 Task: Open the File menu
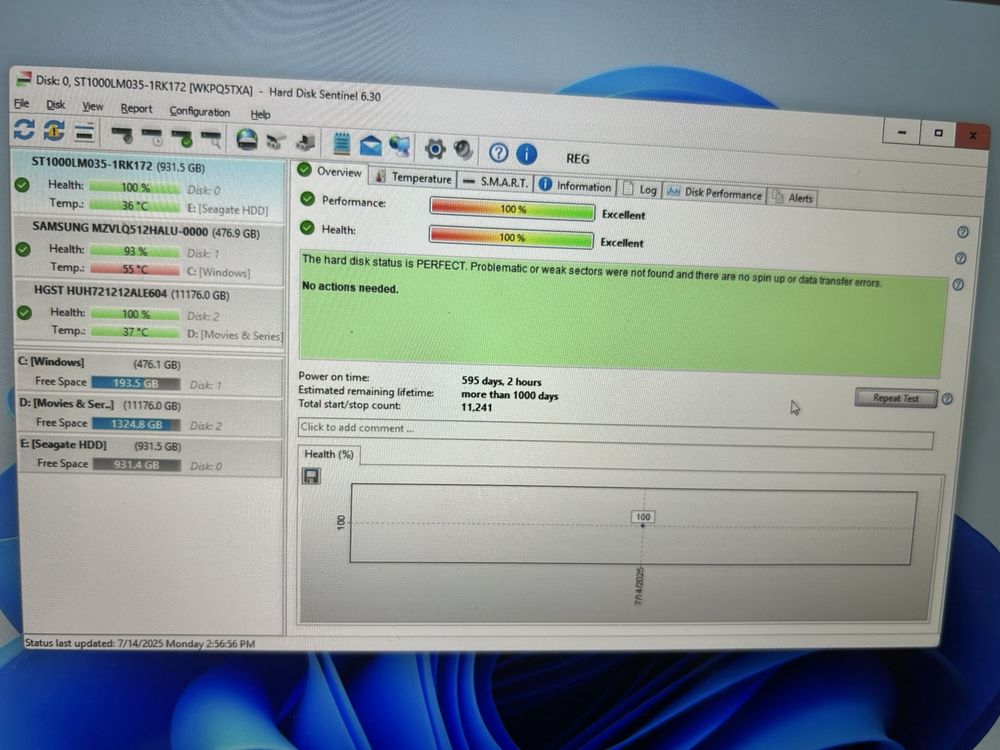(22, 103)
